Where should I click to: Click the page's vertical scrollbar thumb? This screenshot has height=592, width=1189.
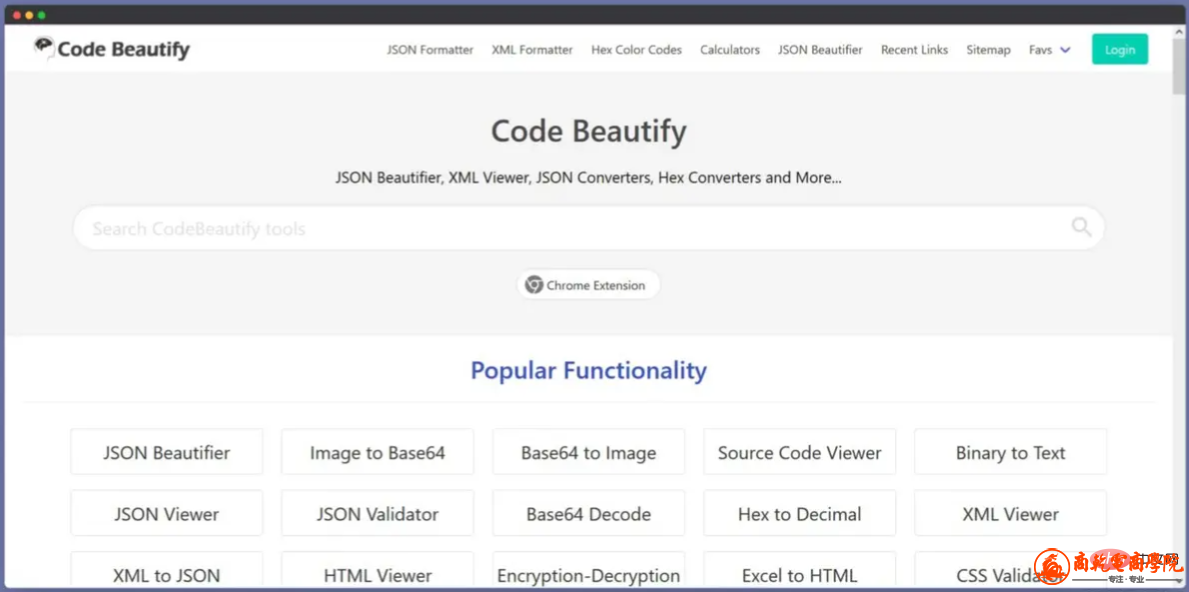pyautogui.click(x=1178, y=68)
